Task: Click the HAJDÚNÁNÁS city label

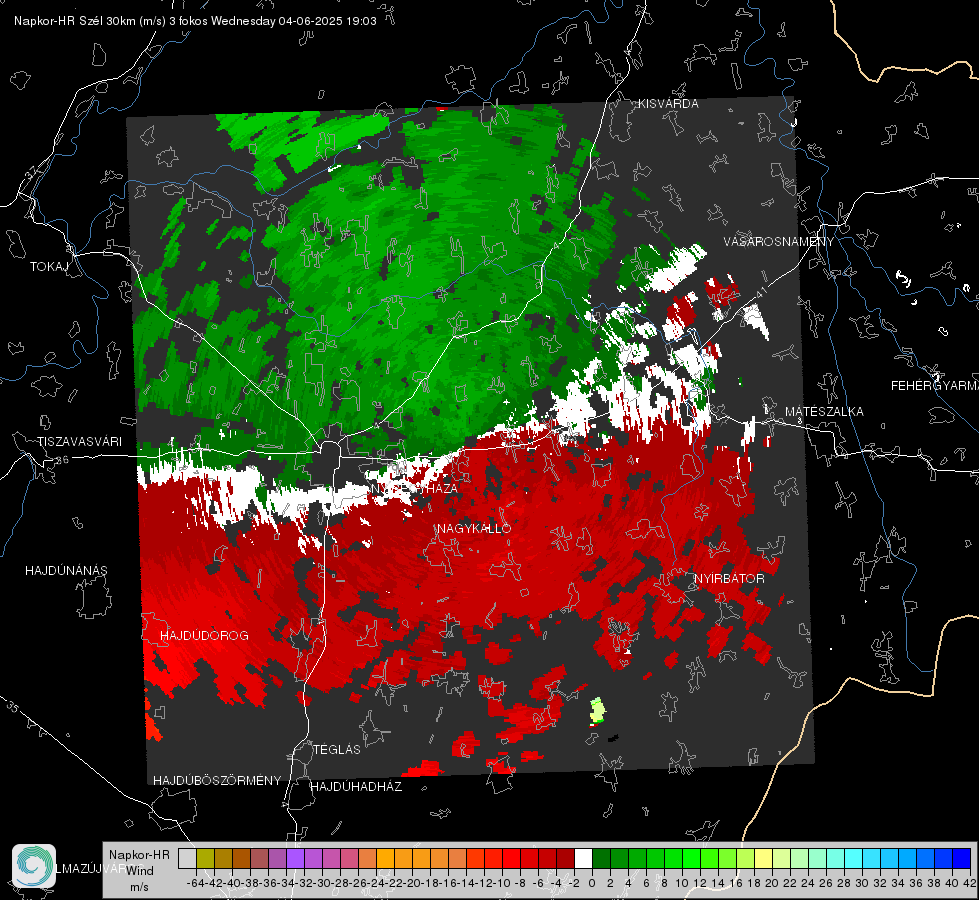Action: [x=66, y=570]
